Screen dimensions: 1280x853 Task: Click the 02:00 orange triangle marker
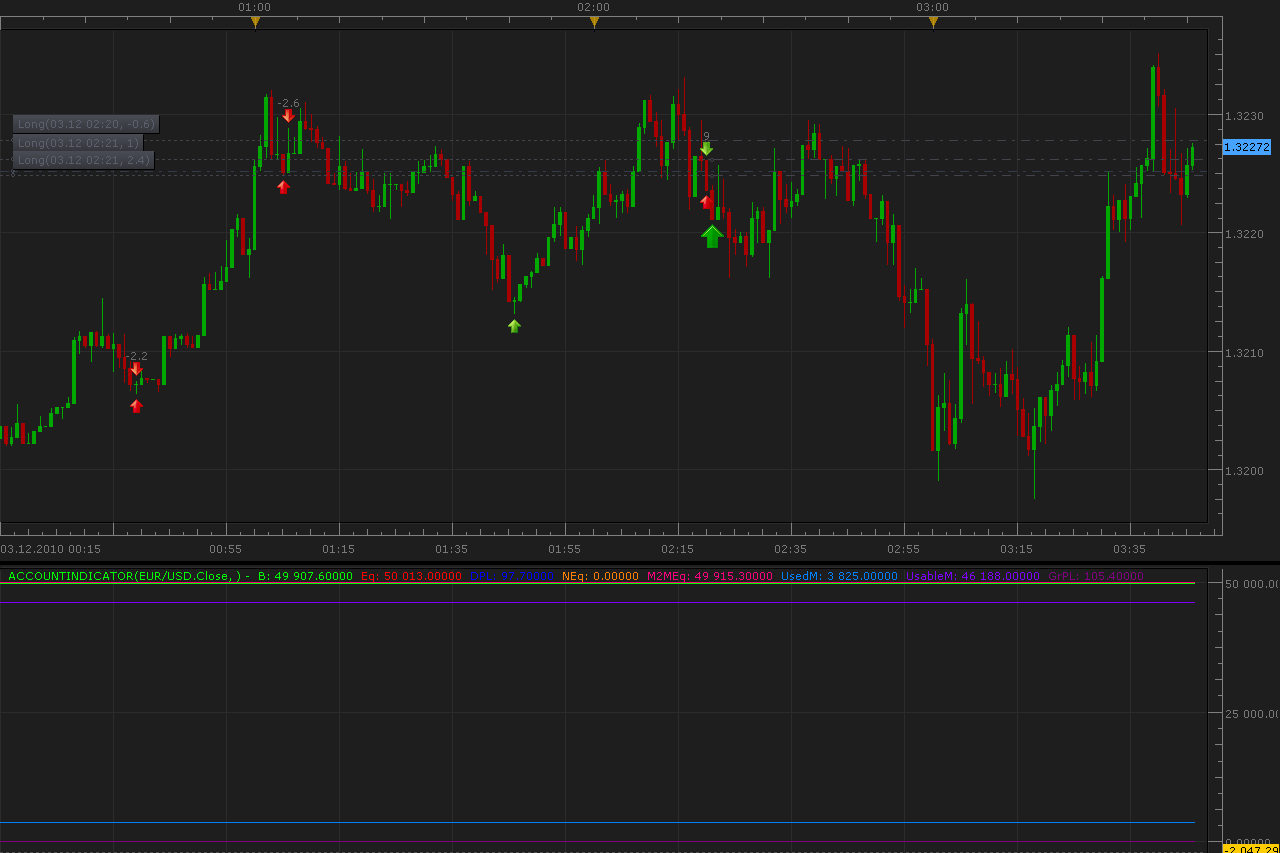coord(594,21)
